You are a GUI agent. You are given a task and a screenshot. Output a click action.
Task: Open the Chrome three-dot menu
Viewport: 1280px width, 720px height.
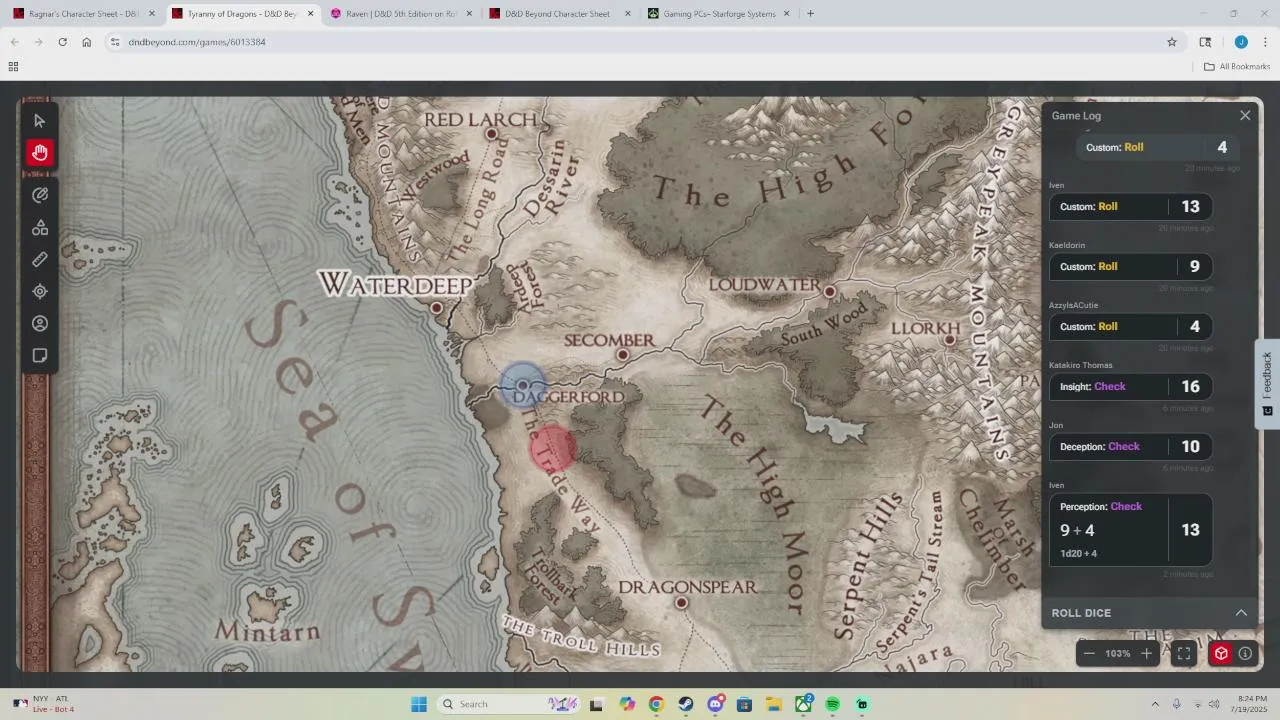point(1265,42)
